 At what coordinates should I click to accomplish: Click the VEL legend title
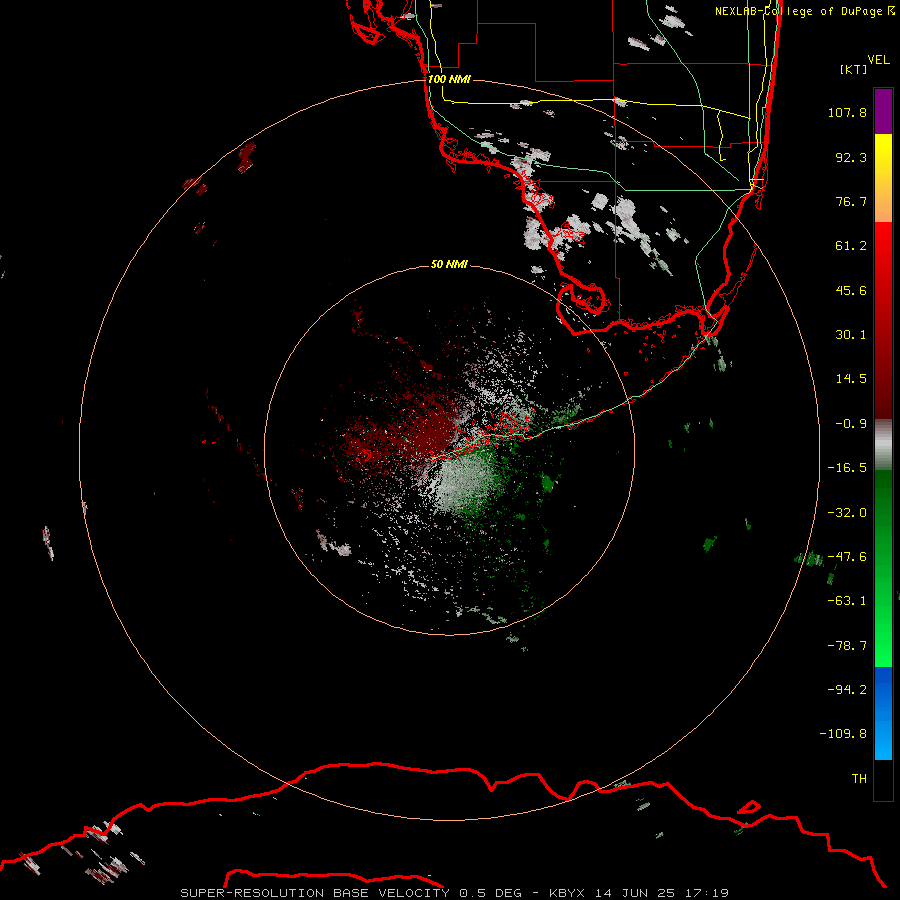click(x=878, y=60)
